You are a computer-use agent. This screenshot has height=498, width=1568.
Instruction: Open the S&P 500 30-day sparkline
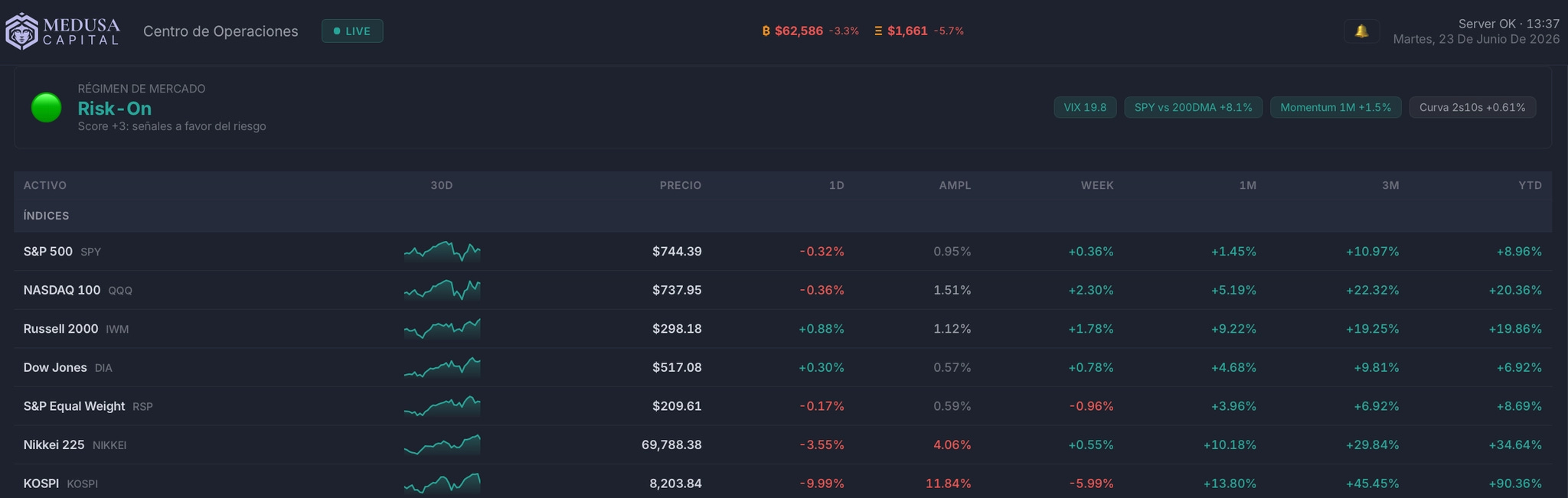(442, 251)
